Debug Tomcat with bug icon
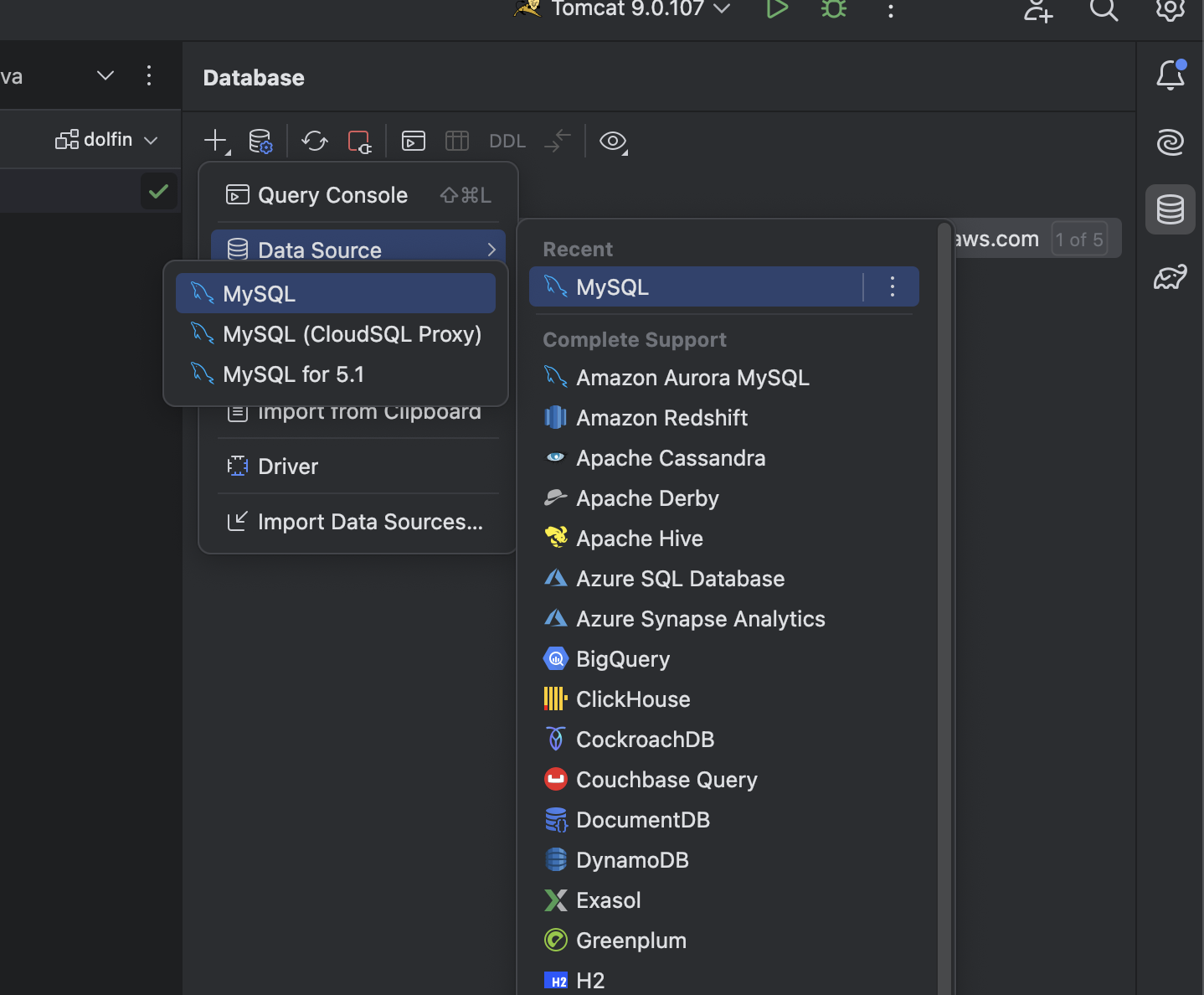This screenshot has height=995, width=1204. 834,9
